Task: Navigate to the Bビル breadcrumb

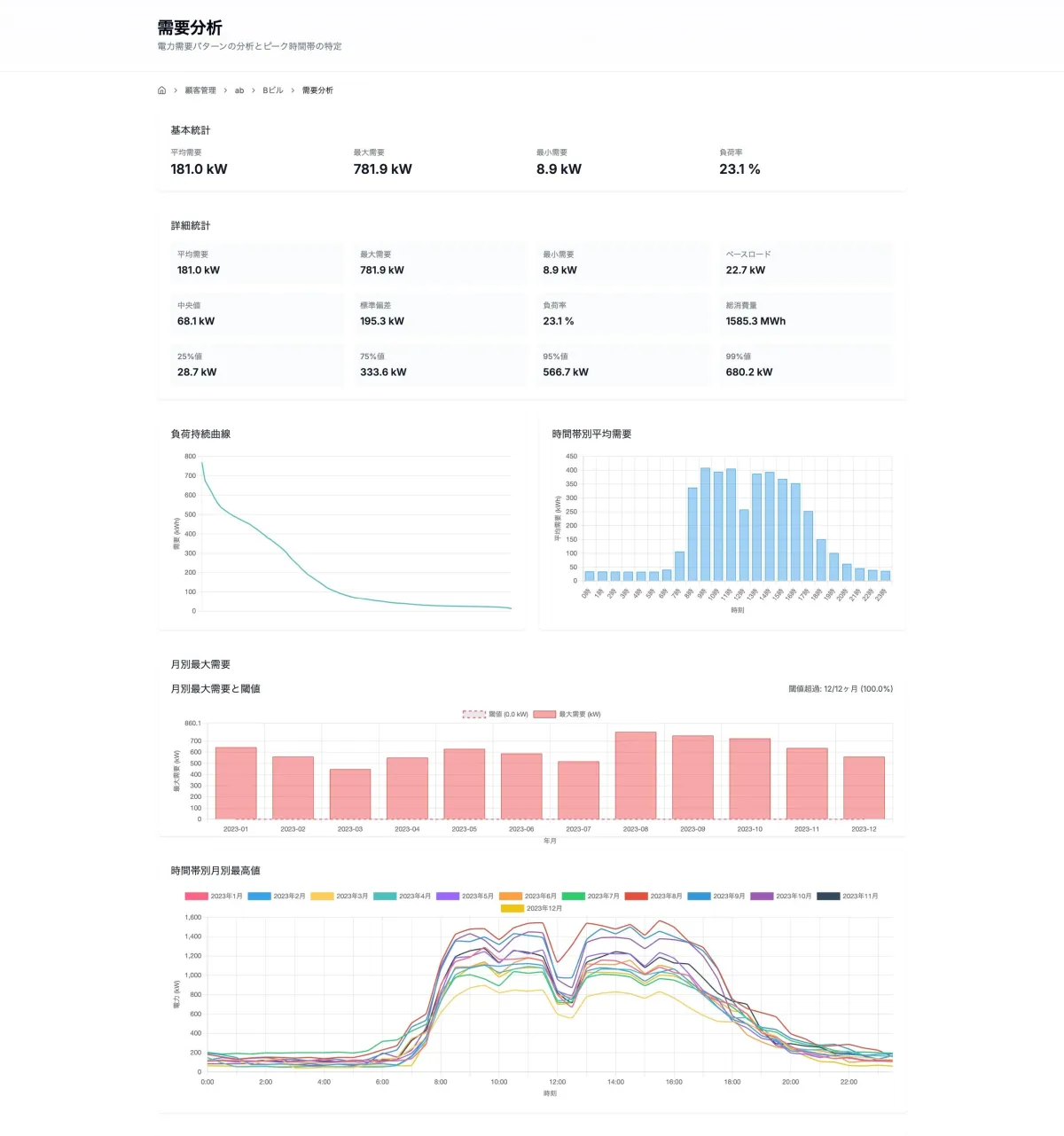Action: pos(273,90)
